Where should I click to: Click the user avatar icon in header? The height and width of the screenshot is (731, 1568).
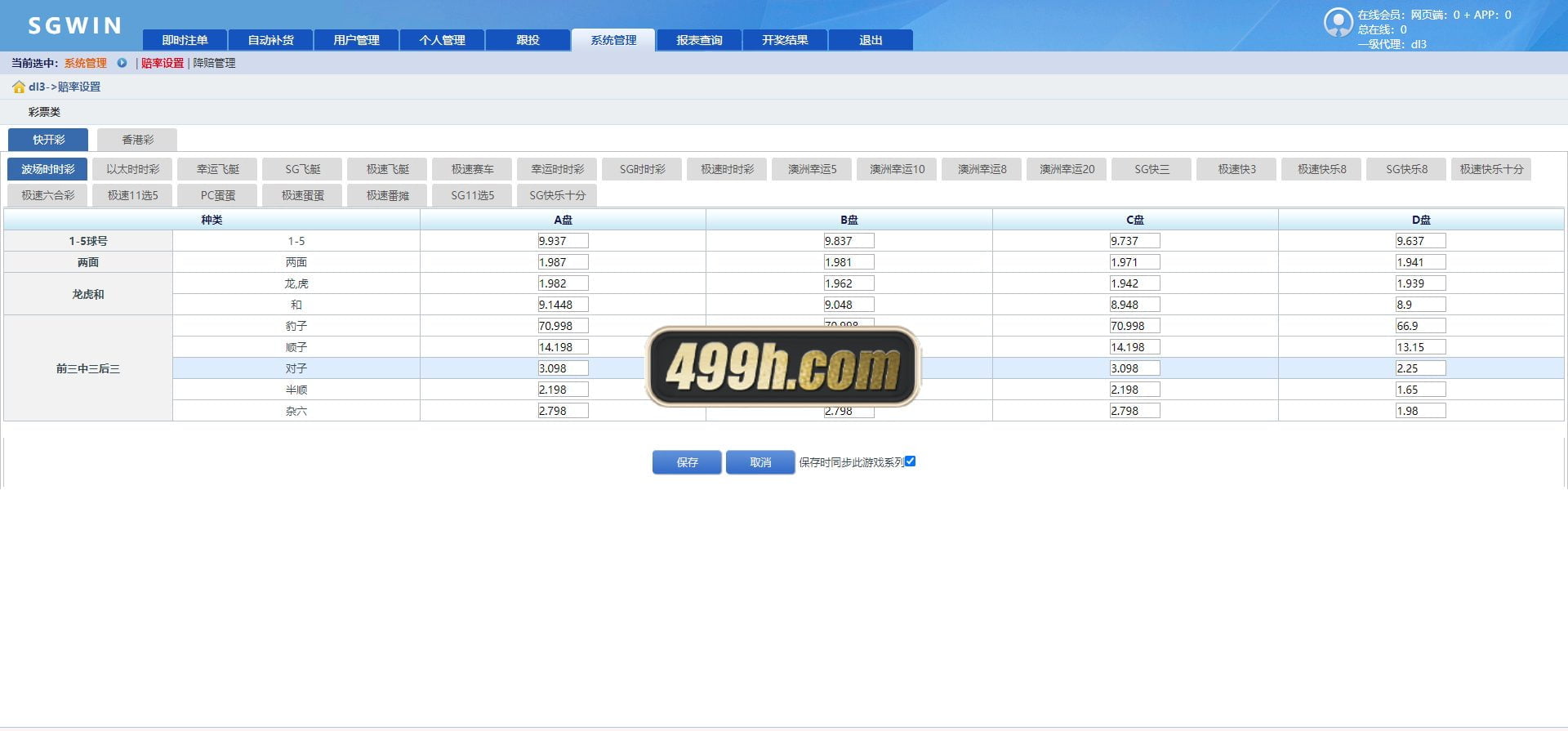click(x=1338, y=22)
